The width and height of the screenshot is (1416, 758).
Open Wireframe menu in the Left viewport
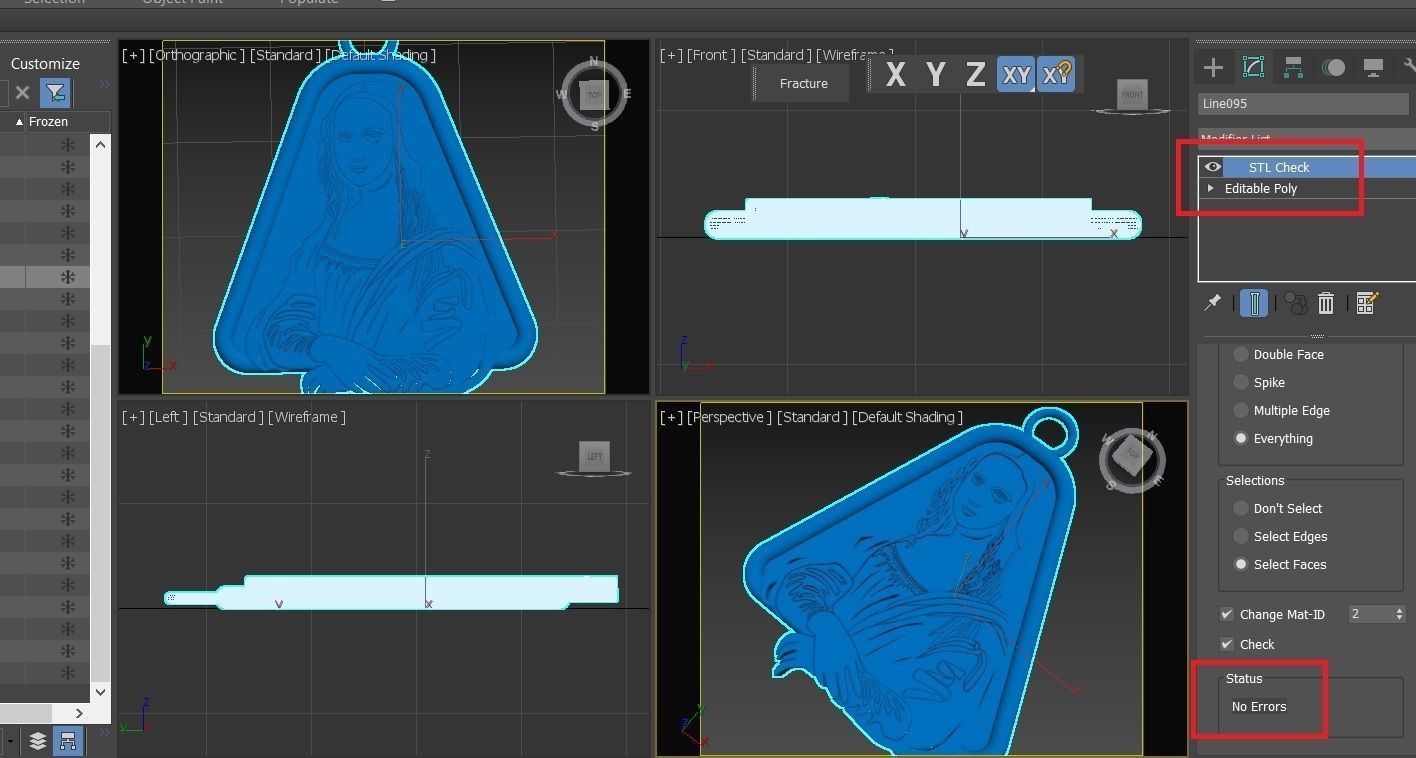click(x=306, y=417)
